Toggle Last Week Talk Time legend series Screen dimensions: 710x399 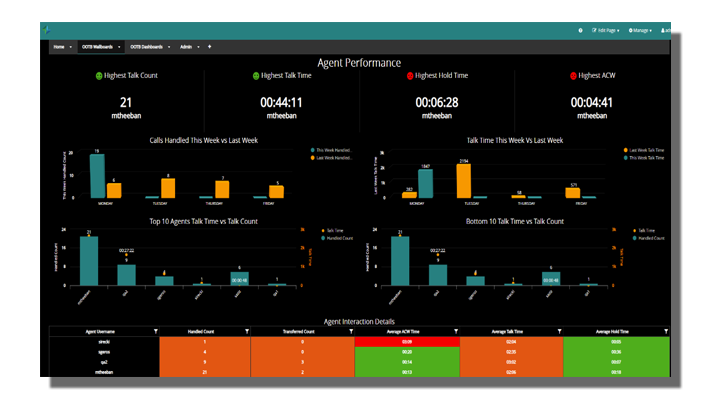(x=643, y=150)
